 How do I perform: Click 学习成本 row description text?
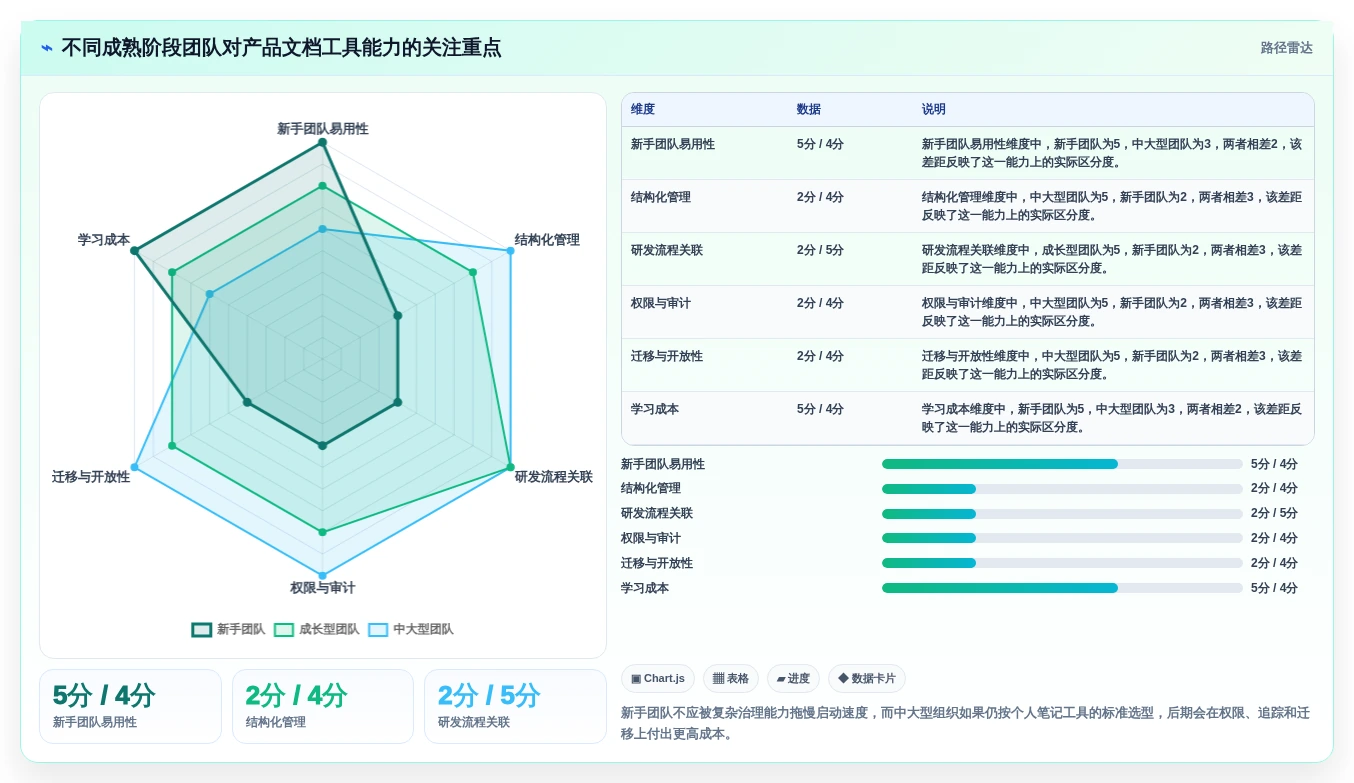point(1112,418)
